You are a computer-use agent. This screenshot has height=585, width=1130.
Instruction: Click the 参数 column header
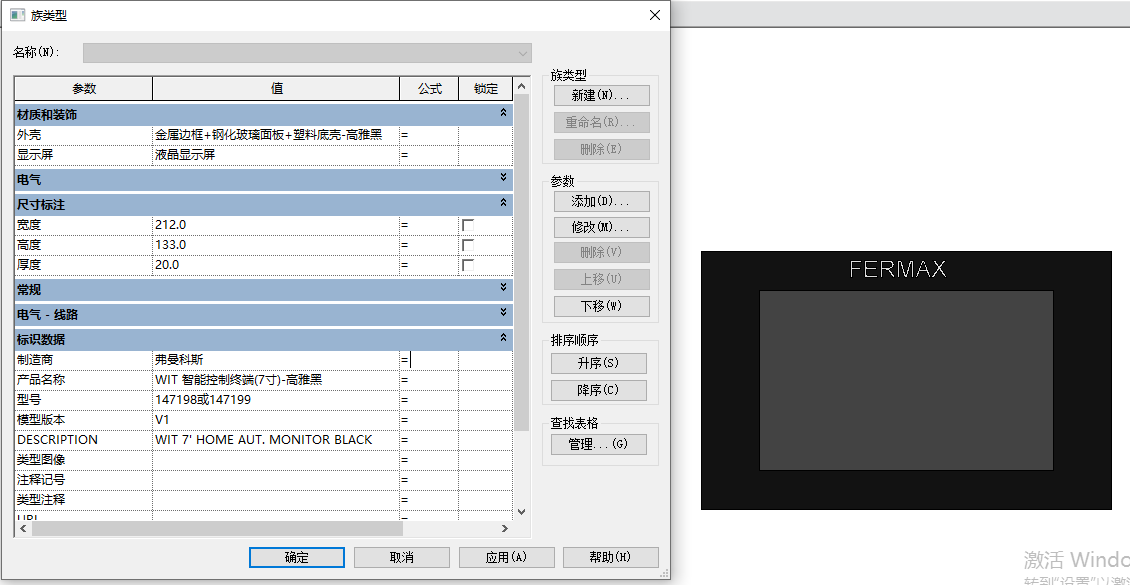click(84, 89)
